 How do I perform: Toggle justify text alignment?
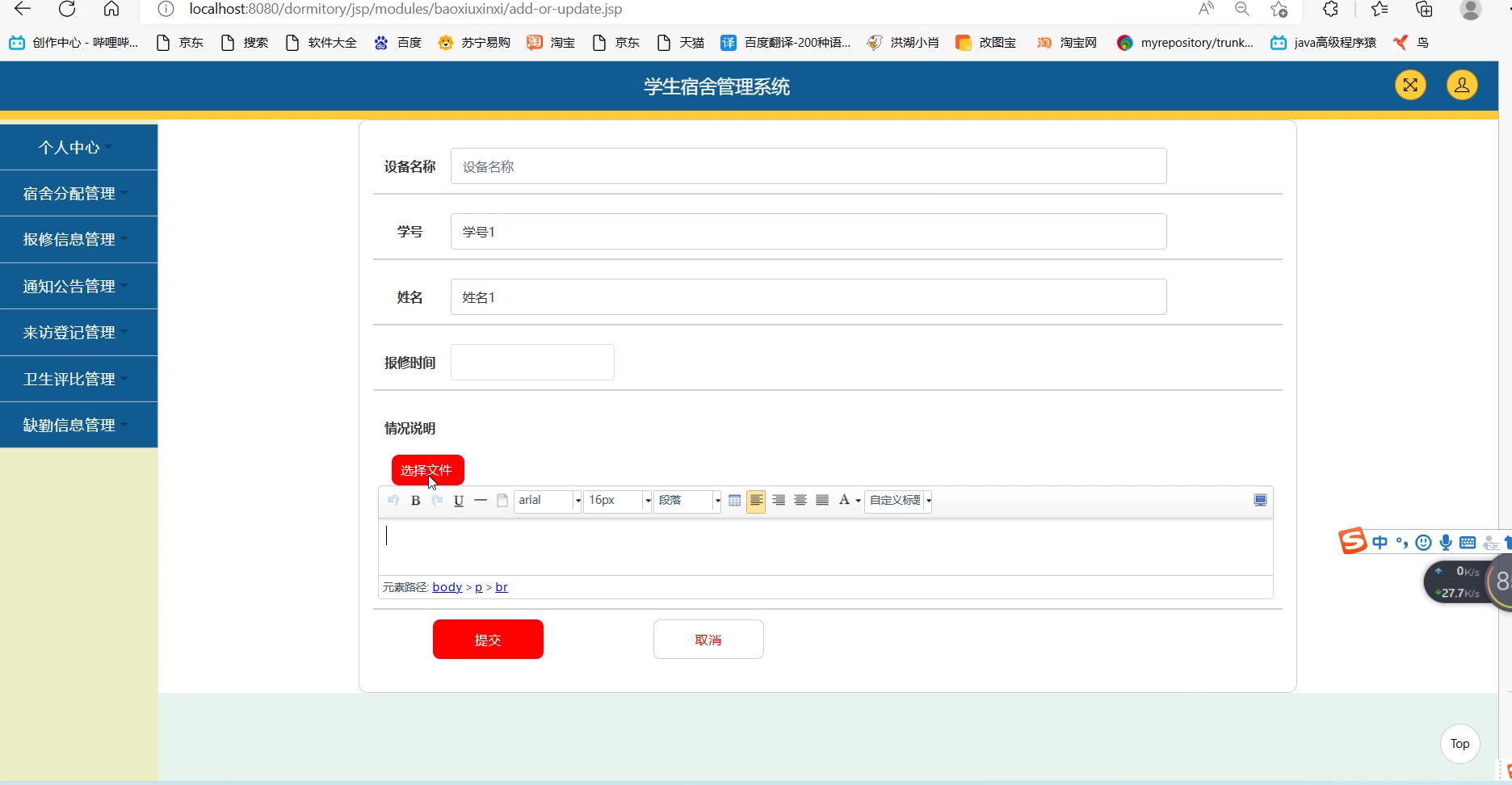(822, 501)
